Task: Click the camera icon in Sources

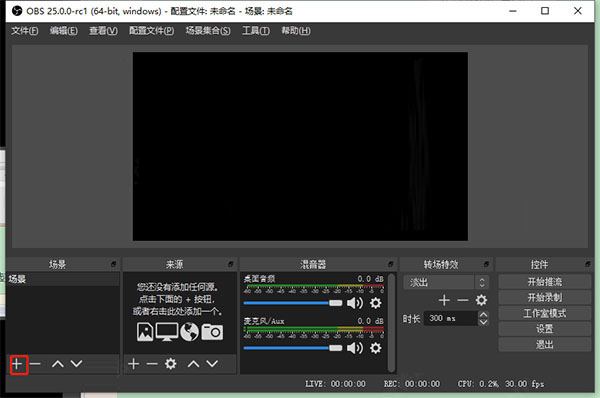Action: point(212,332)
